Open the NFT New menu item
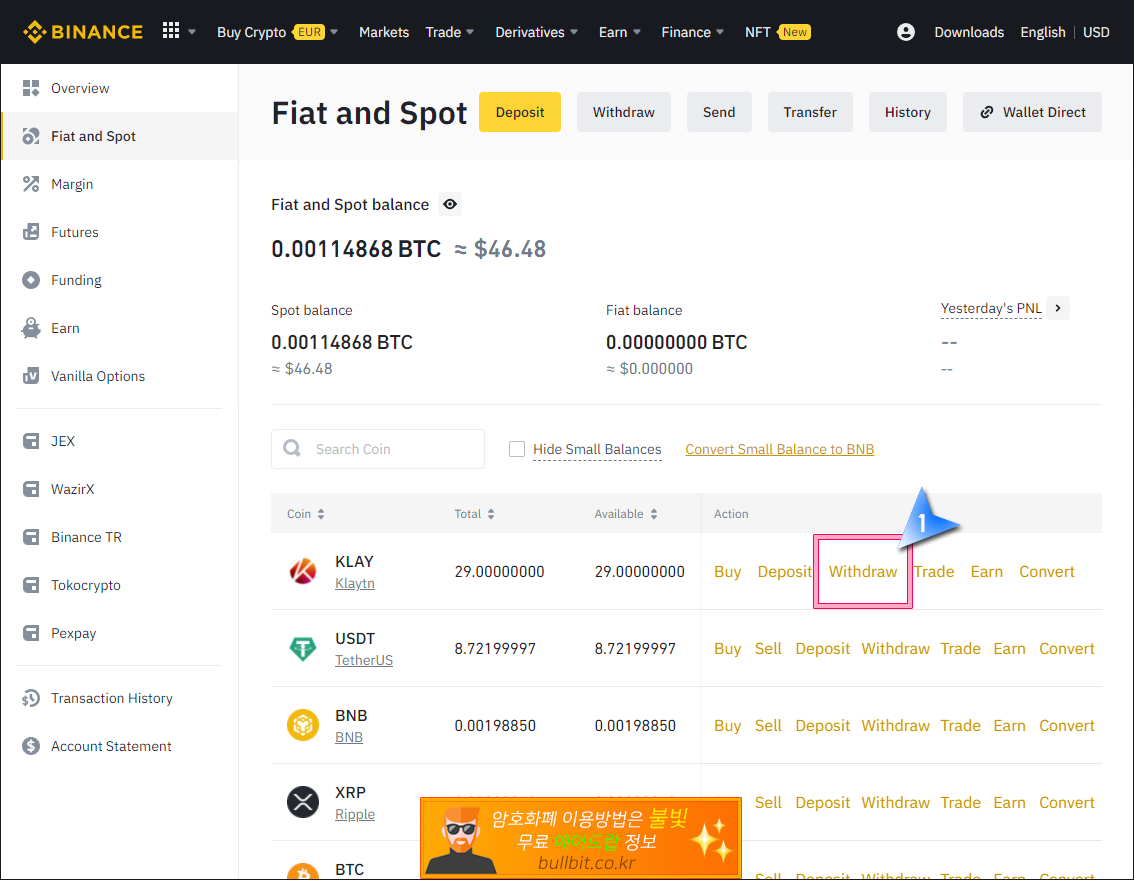The image size is (1134, 880). 777,32
